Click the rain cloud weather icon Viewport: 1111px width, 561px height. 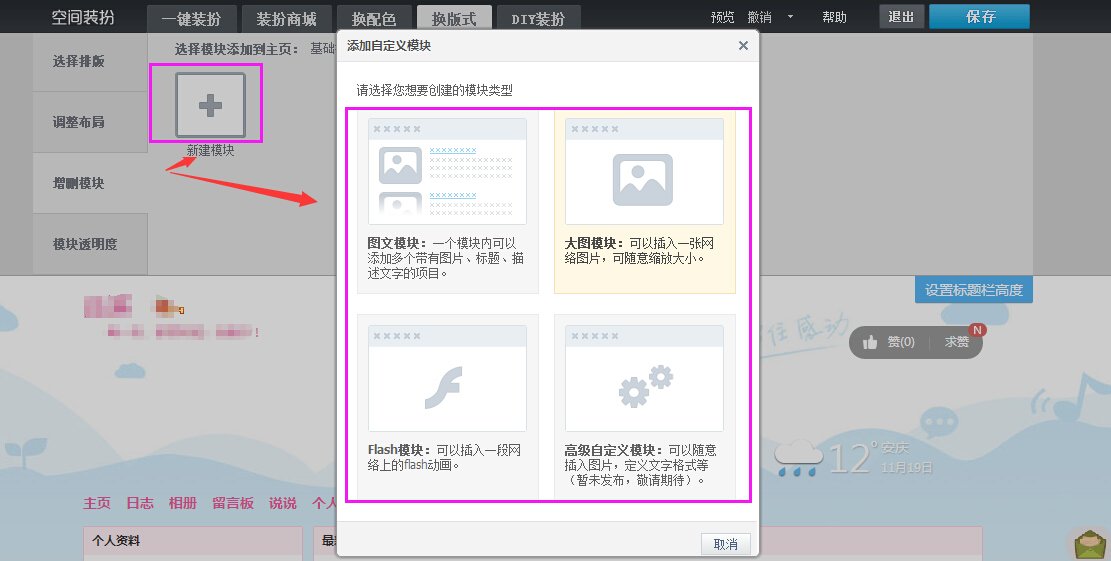pos(799,458)
